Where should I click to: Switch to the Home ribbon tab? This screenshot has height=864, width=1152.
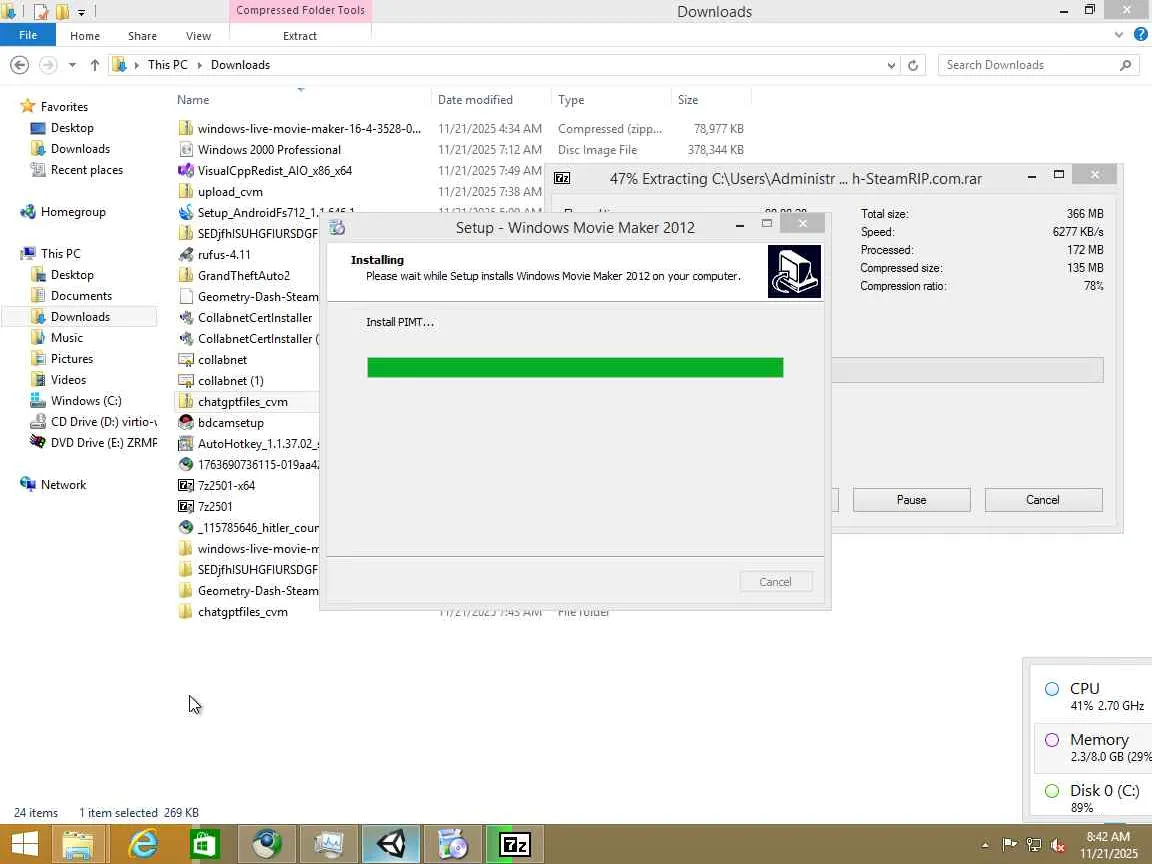pos(85,36)
